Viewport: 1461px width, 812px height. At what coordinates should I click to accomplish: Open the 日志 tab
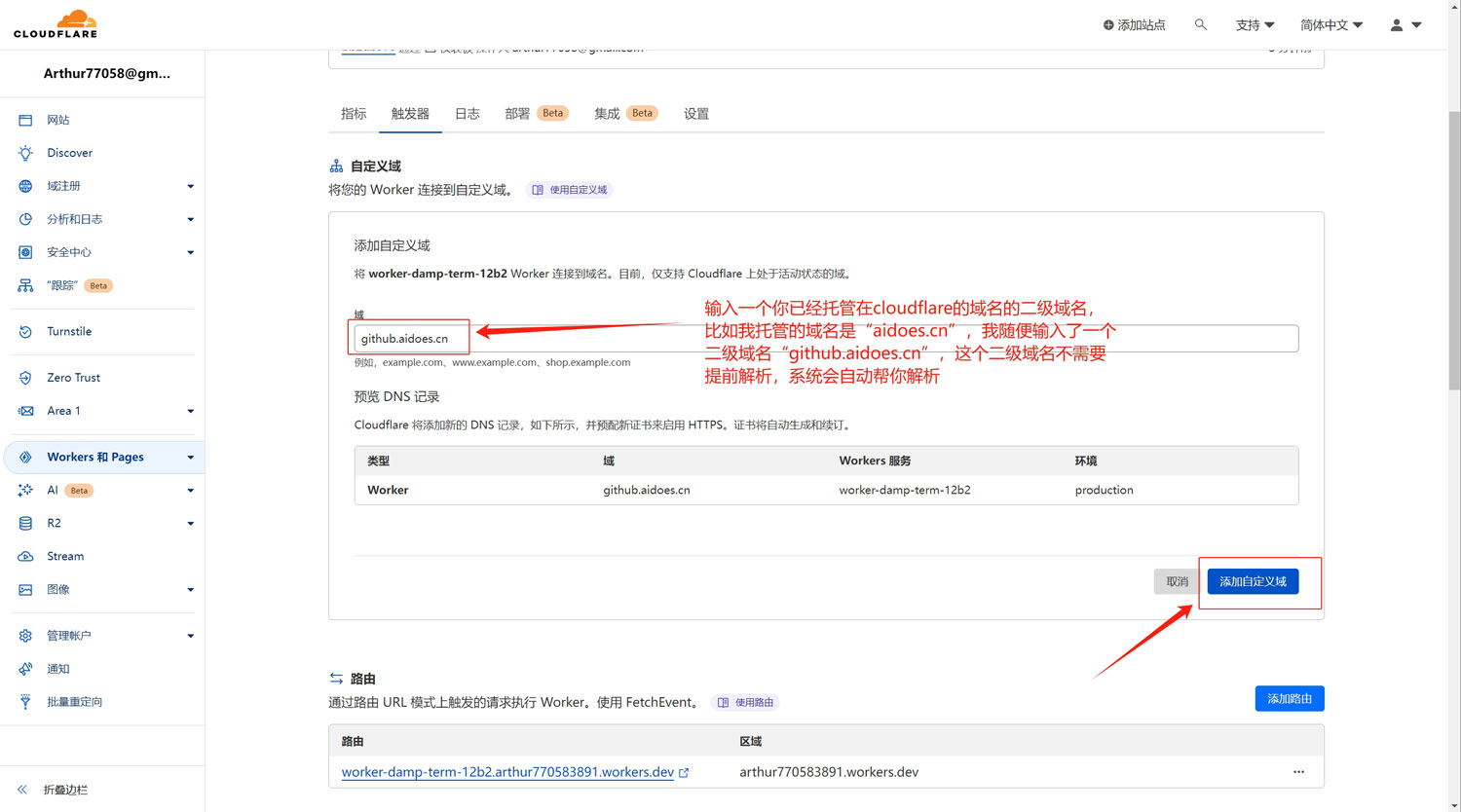(468, 114)
